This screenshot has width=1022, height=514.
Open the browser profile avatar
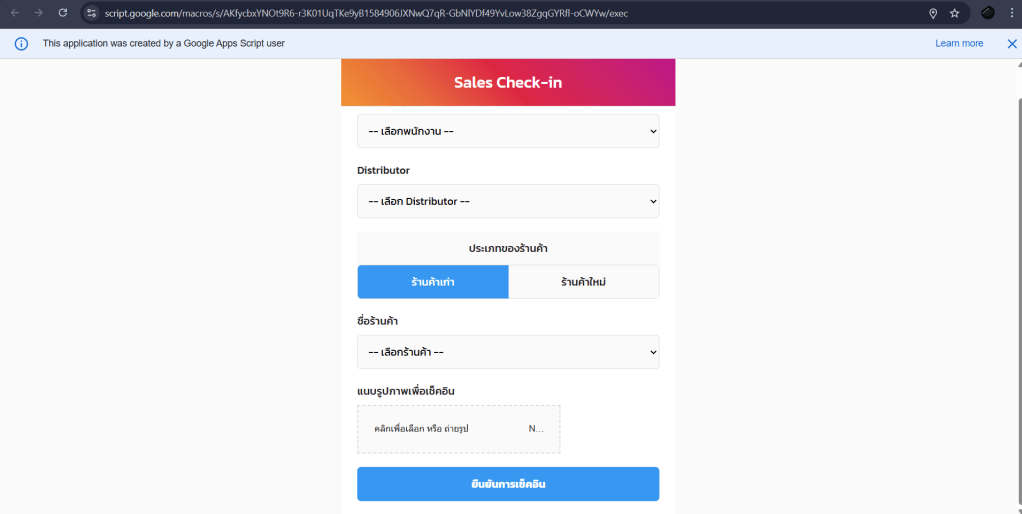click(988, 13)
